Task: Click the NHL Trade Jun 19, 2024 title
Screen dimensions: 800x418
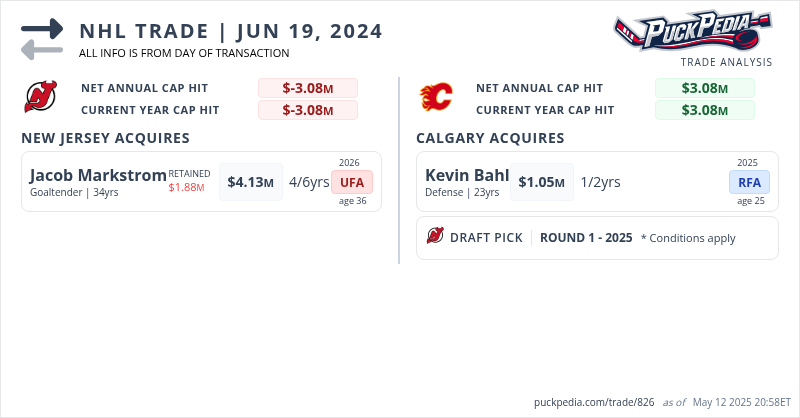Action: (230, 31)
